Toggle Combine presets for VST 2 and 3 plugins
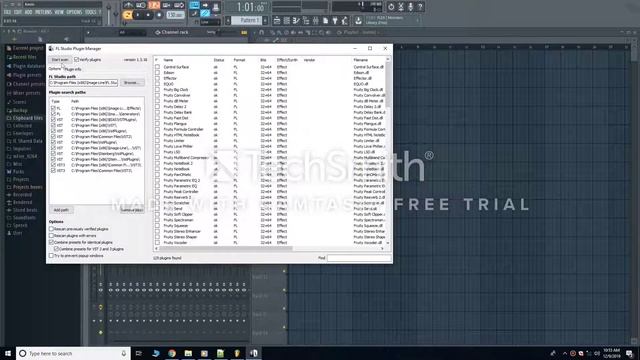The image size is (640, 360). pyautogui.click(x=57, y=249)
